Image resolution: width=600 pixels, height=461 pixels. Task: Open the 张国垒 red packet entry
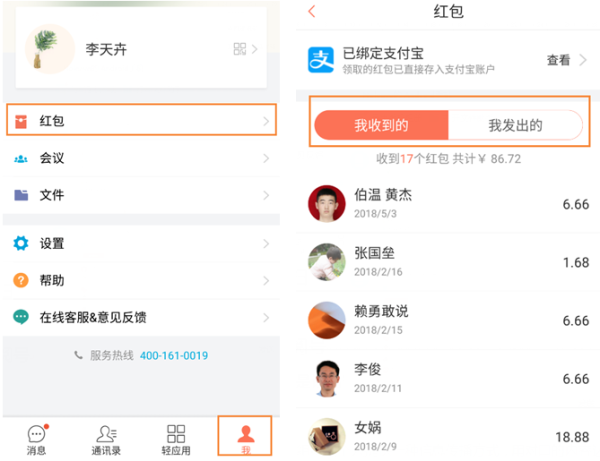pyautogui.click(x=448, y=262)
